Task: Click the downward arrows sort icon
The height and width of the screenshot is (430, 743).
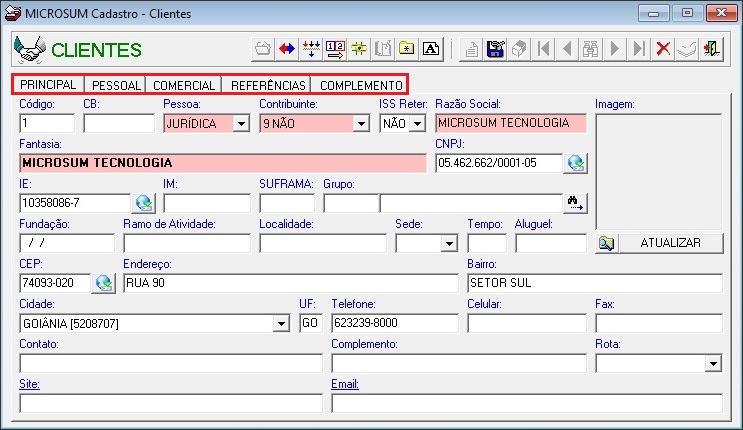Action: point(311,49)
